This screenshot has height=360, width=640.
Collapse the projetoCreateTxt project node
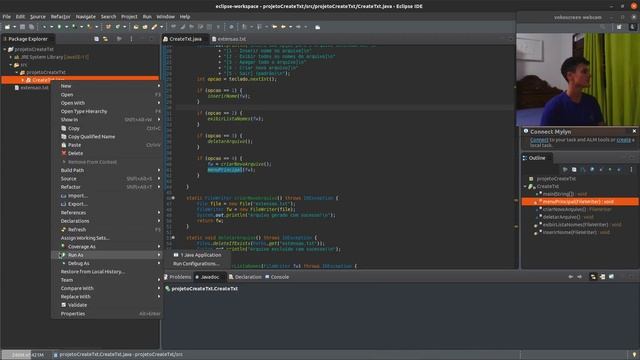coord(5,49)
